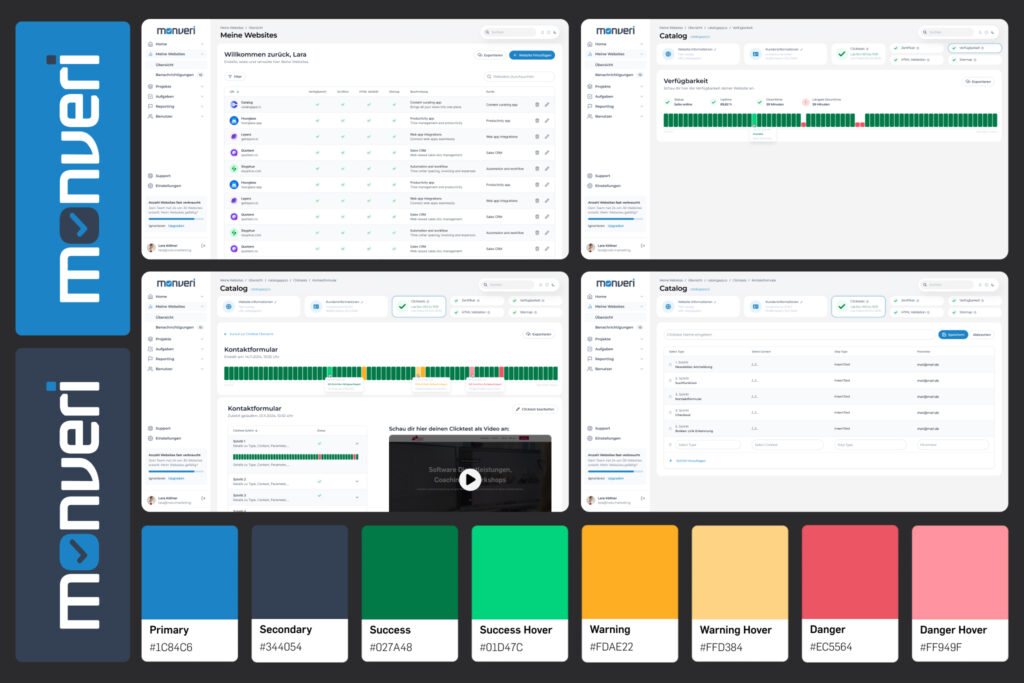
Task: Click Upgraden link in Meine Websites screen
Action: tap(176, 226)
